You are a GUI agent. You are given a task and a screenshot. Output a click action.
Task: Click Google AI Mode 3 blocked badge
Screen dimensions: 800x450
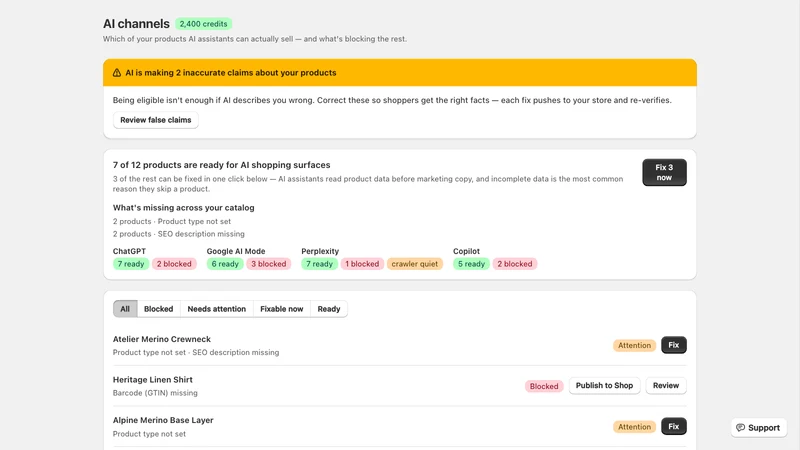(x=268, y=264)
